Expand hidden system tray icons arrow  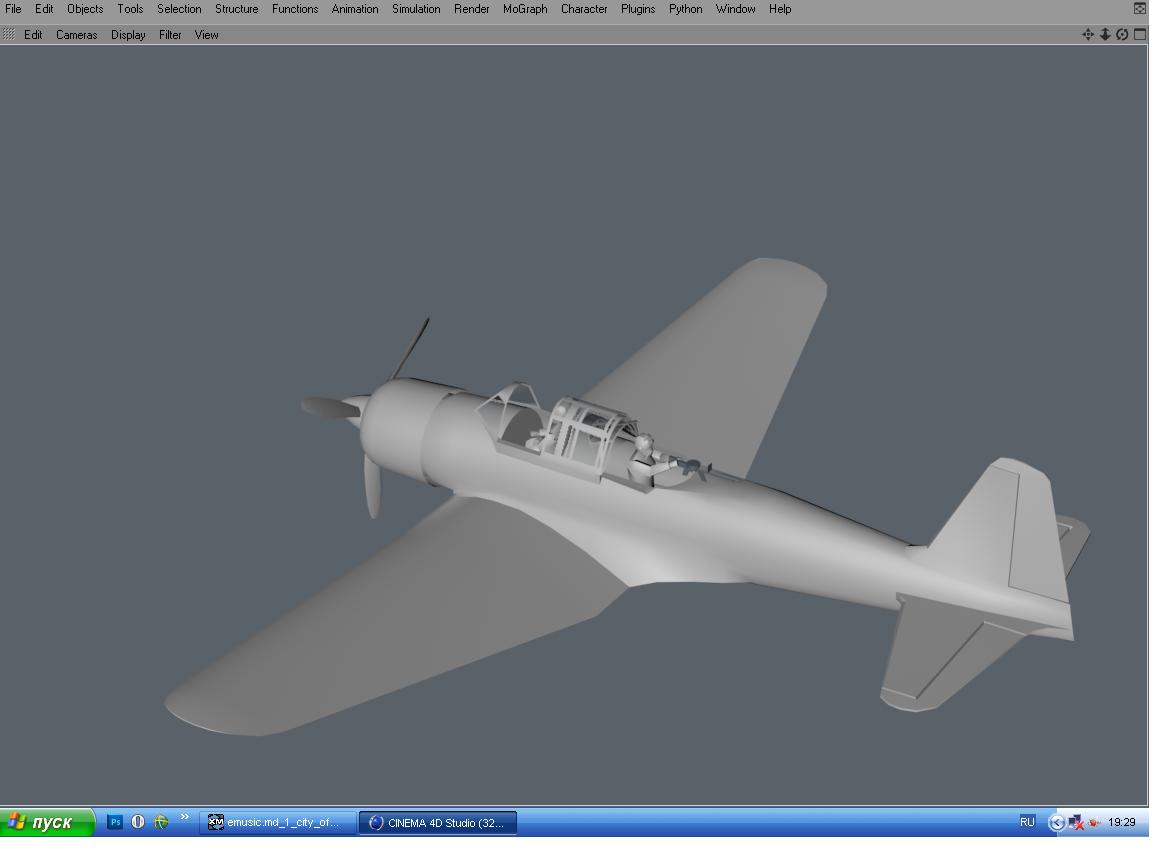tap(1056, 823)
